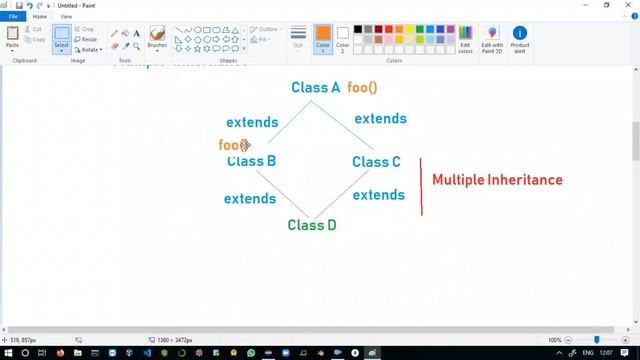Viewport: 640px width, 360px height.
Task: Choose the Curve shape
Action: 188,30
